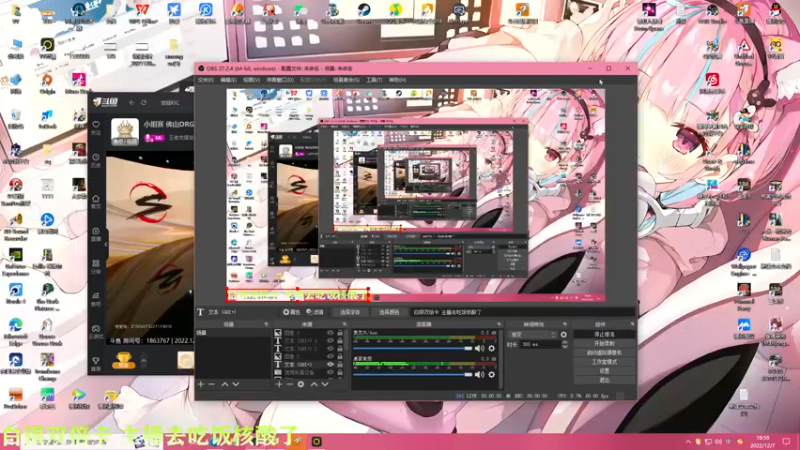
Task: Click heart 关注 icon in Douyu sidebar
Action: pos(96,125)
